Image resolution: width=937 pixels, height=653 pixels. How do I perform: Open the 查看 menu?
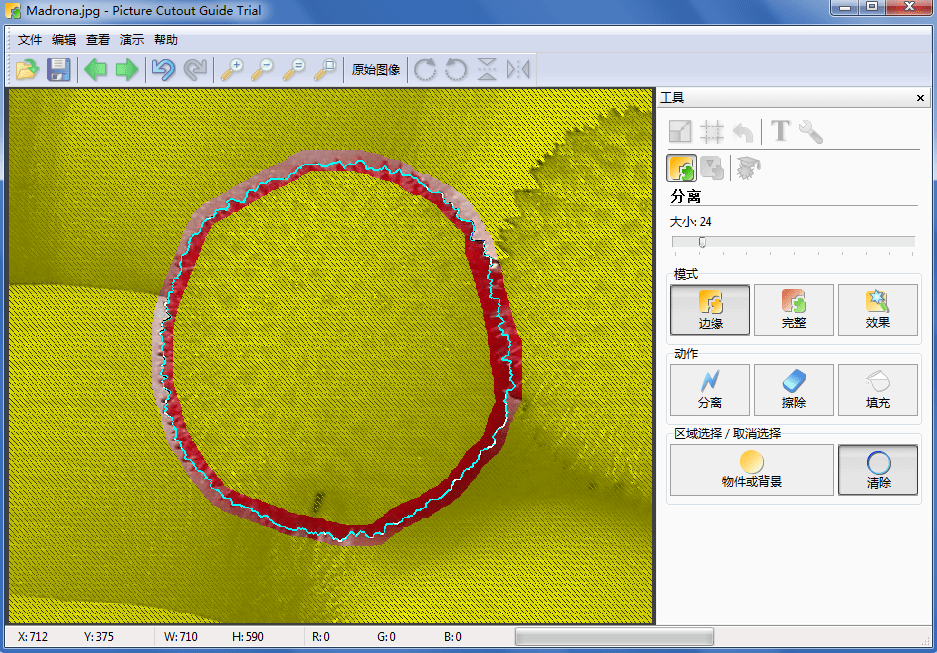(x=98, y=40)
